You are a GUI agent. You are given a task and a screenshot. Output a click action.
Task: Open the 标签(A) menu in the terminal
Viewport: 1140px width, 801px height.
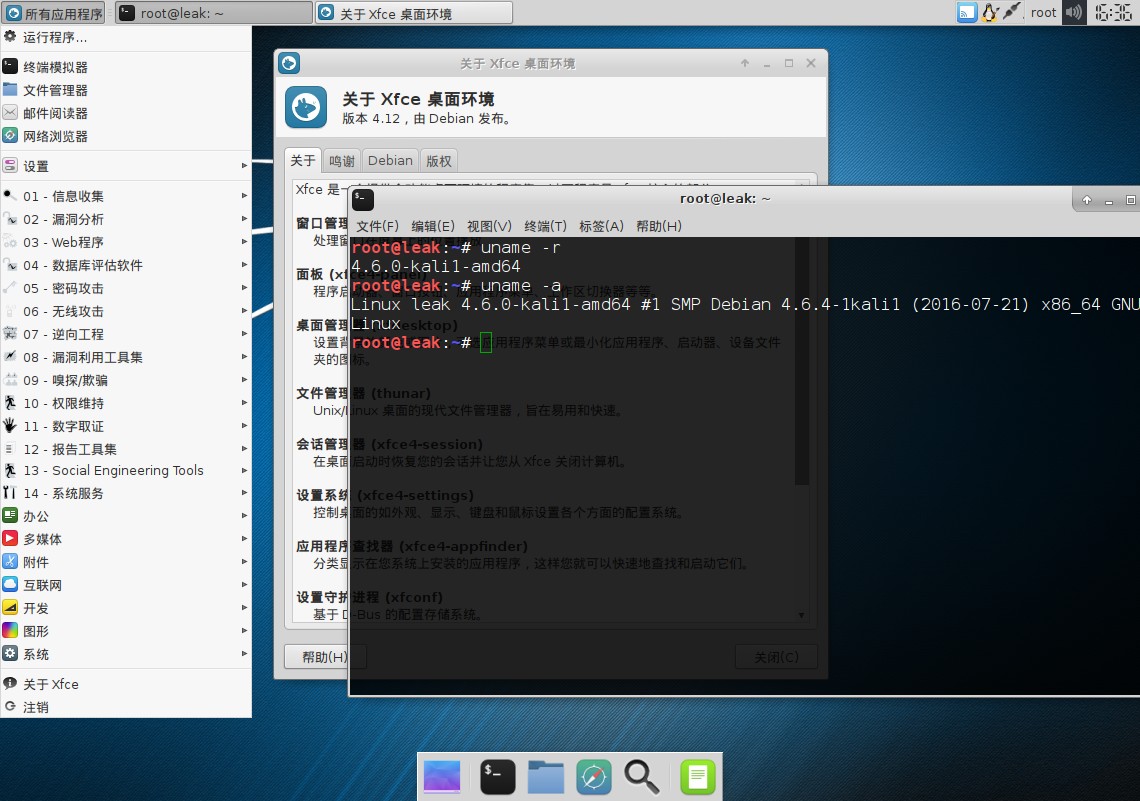(x=601, y=226)
